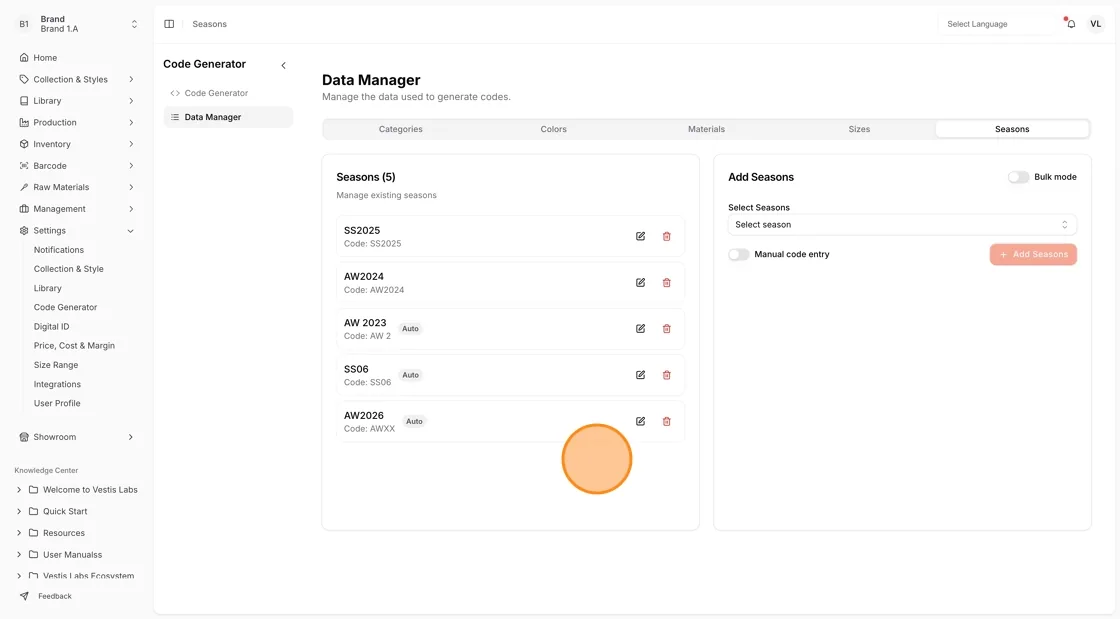
Task: Expand the Quick Start folder
Action: [19, 511]
